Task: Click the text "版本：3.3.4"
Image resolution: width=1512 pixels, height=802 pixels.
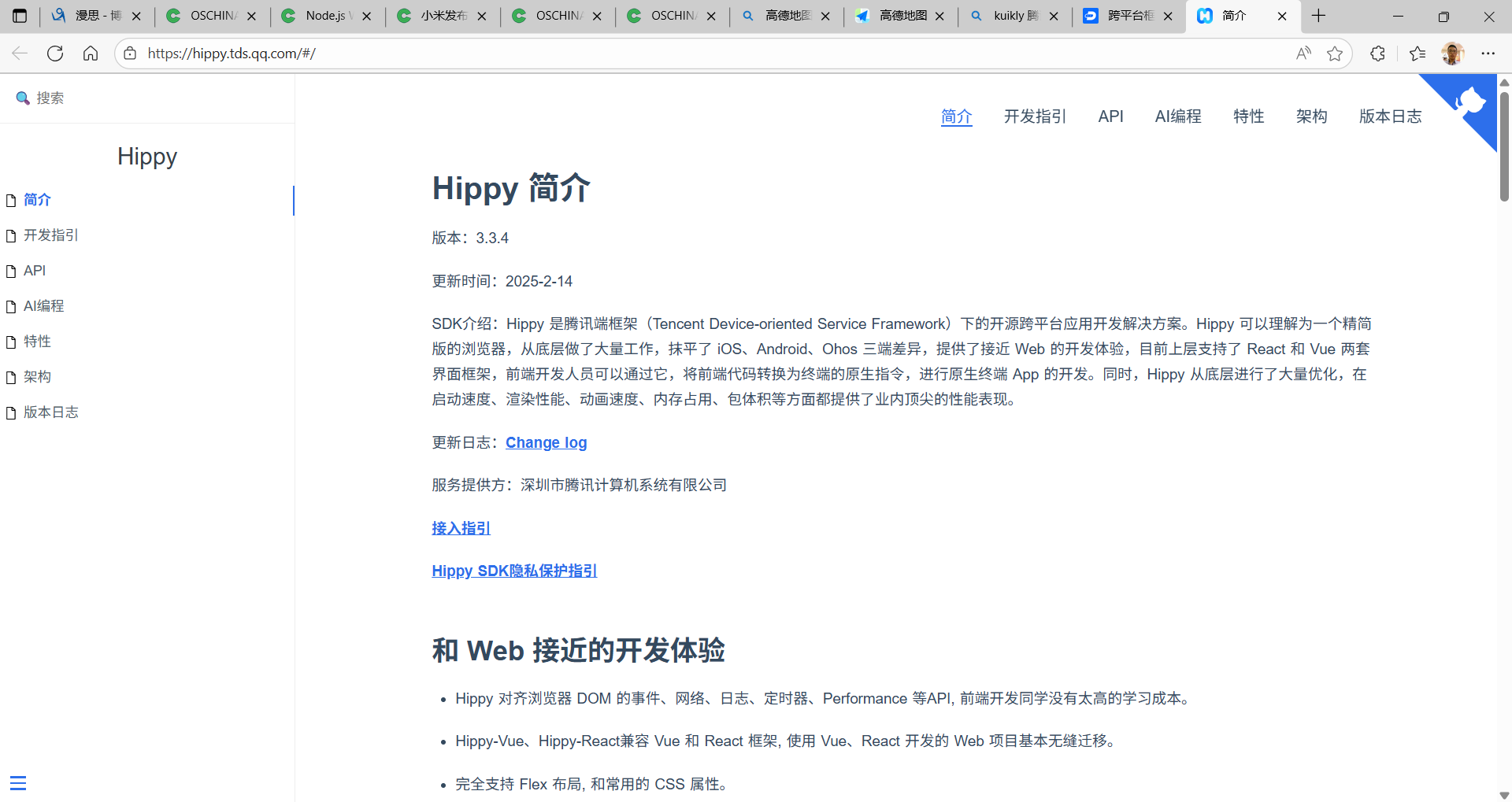Action: point(470,238)
